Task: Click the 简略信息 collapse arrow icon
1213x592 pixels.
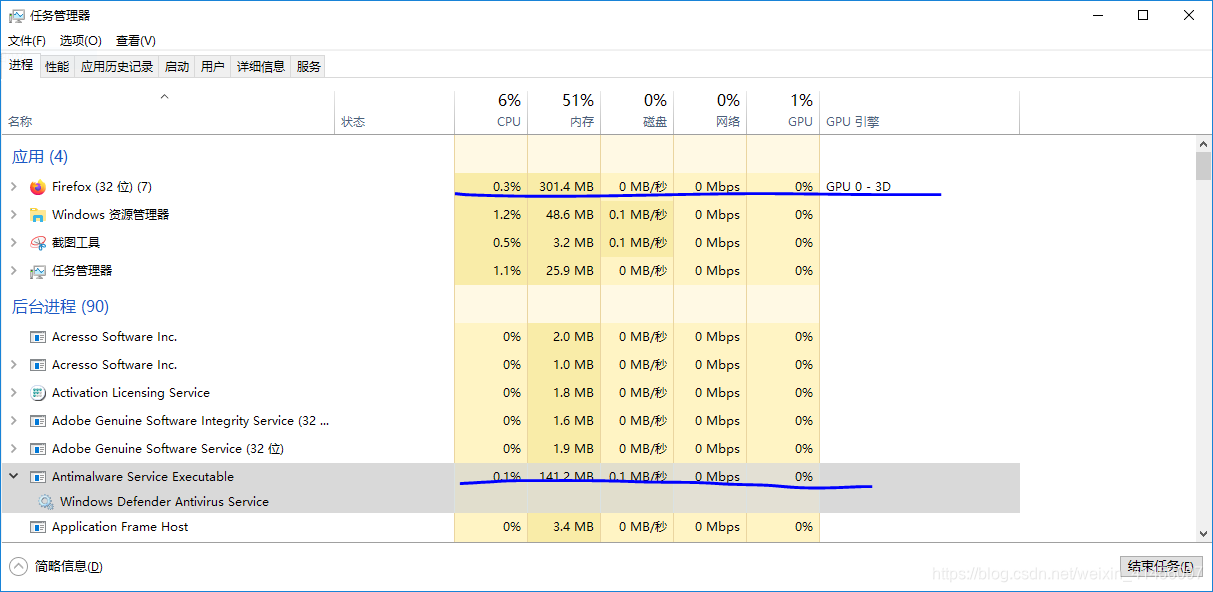Action: (x=17, y=566)
